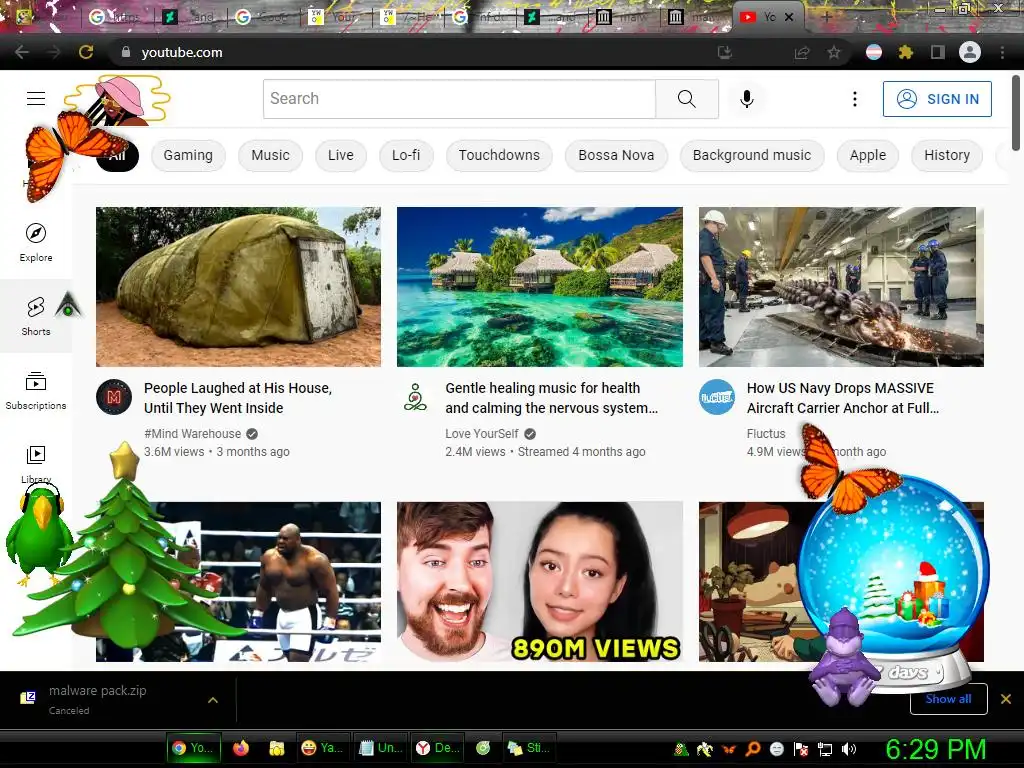The width and height of the screenshot is (1024, 768).
Task: Select the Background music chip
Action: pyautogui.click(x=752, y=155)
